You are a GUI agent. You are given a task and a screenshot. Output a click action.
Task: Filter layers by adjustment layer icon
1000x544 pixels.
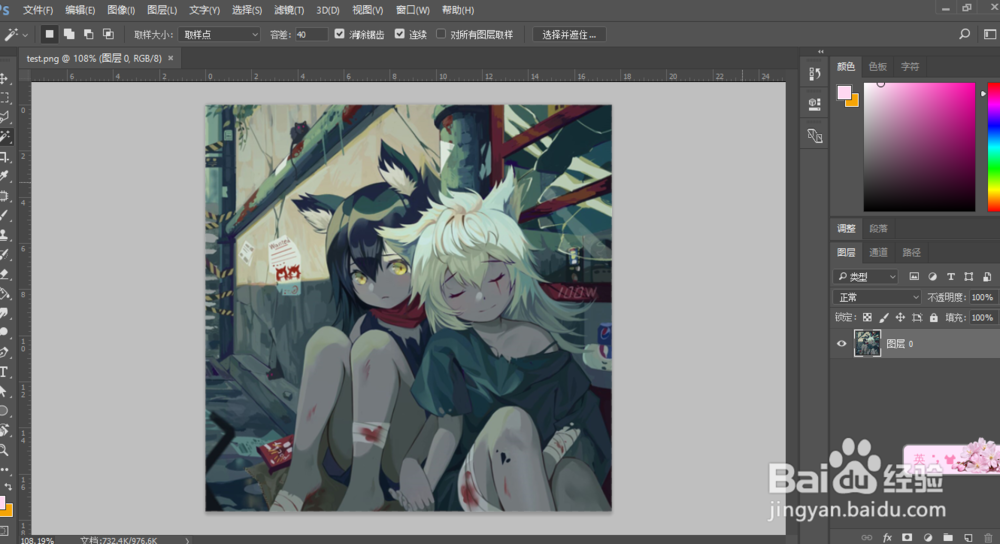[x=932, y=276]
